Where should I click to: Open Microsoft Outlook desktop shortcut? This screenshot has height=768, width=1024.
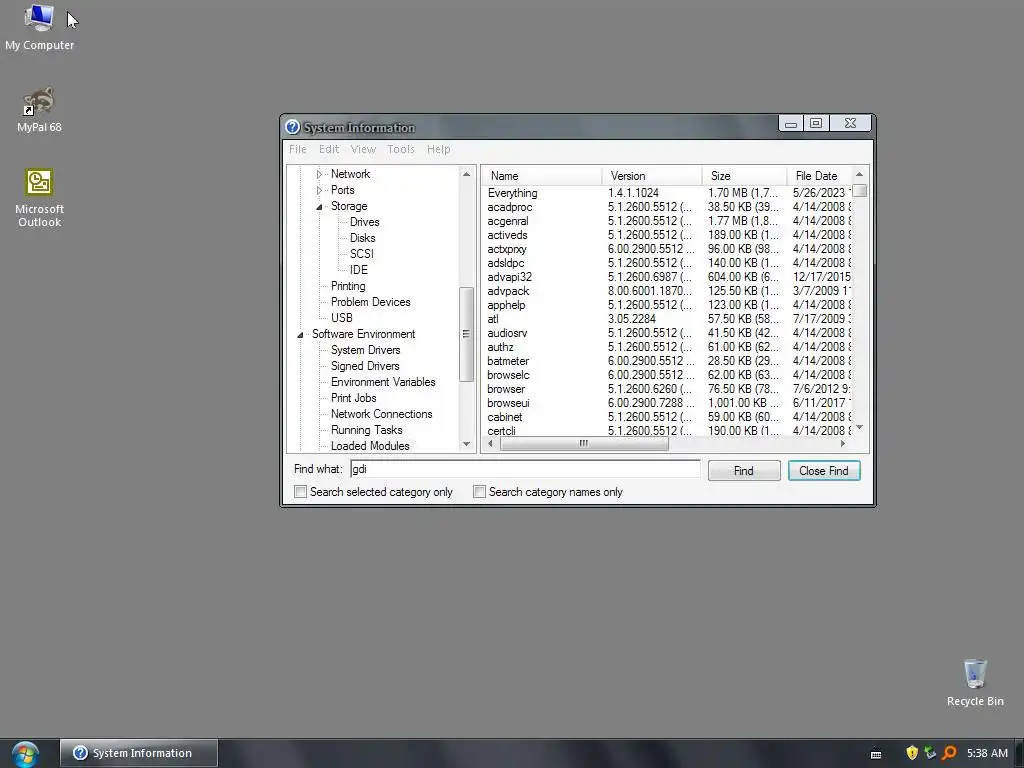39,198
